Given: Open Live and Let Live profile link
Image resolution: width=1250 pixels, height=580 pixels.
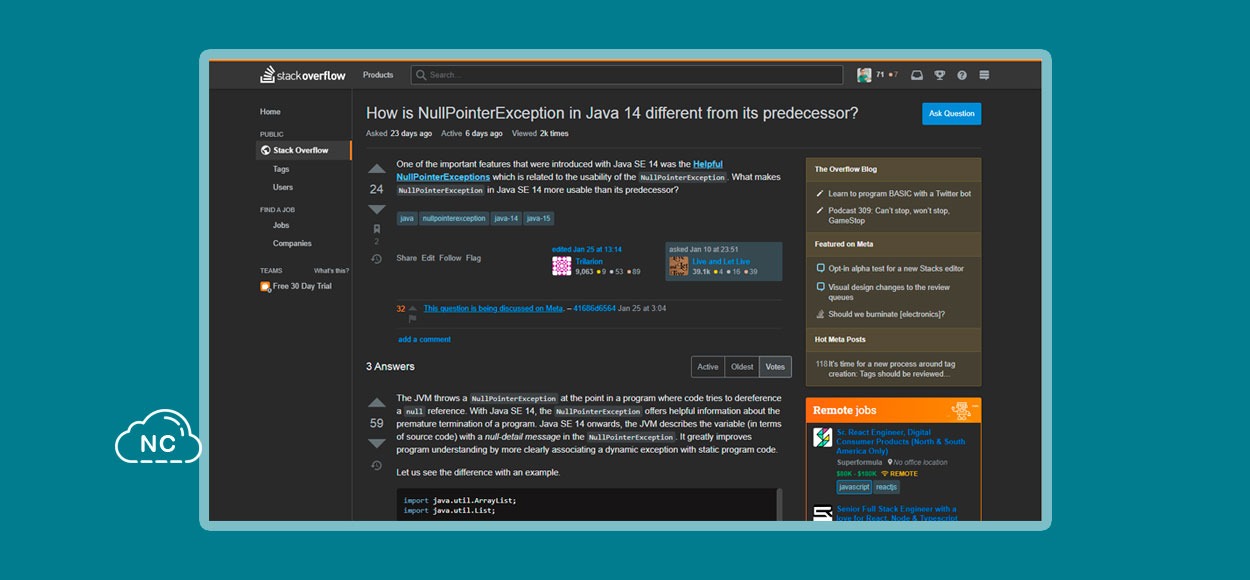Looking at the screenshot, I should (x=721, y=262).
